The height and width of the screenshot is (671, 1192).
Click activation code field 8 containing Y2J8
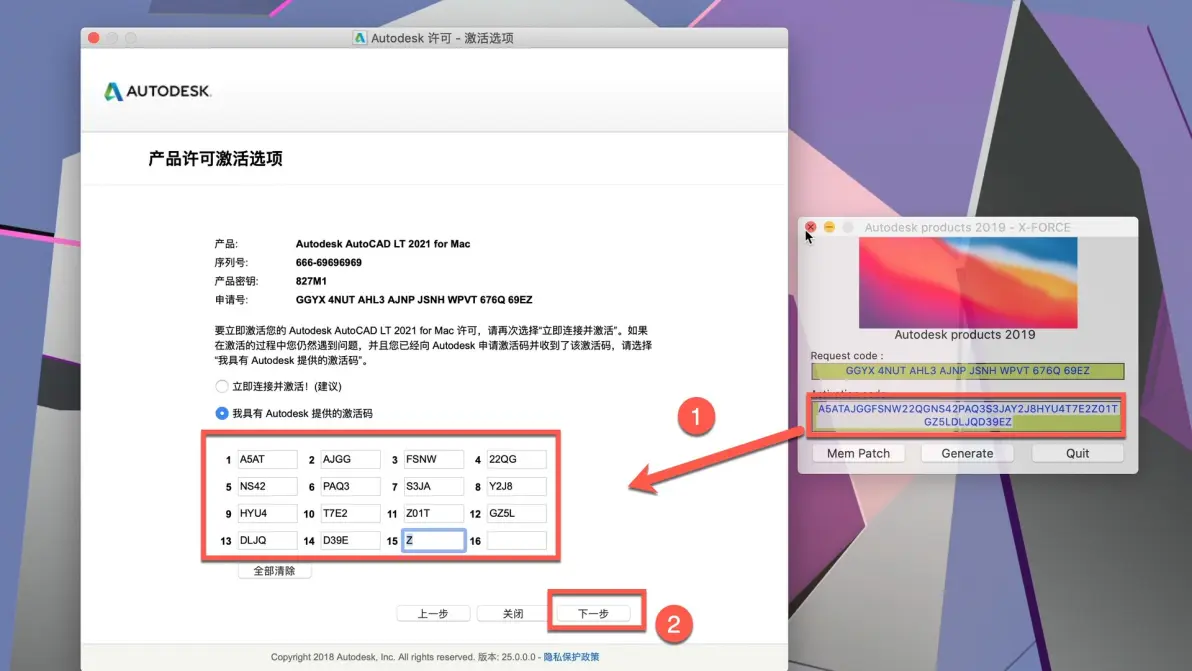516,486
